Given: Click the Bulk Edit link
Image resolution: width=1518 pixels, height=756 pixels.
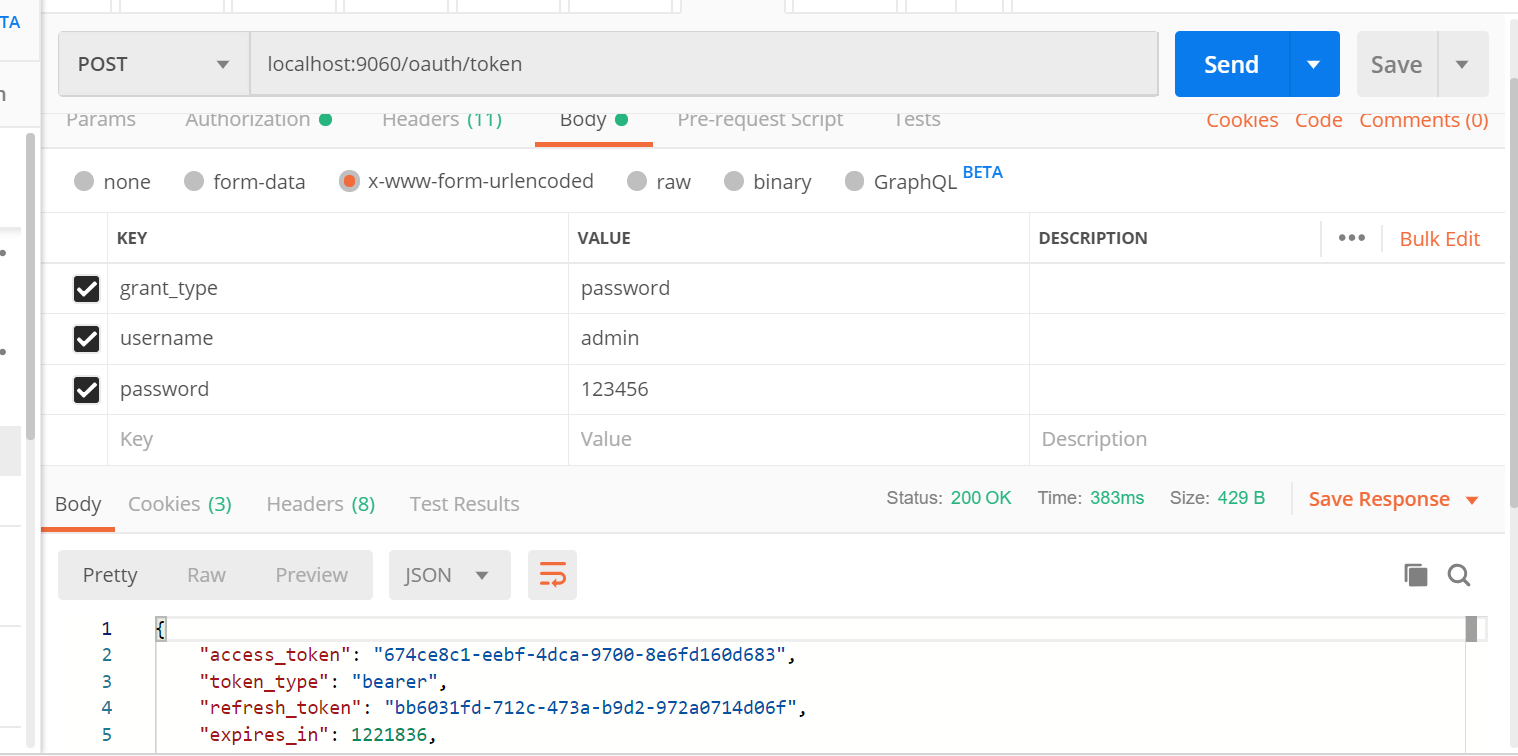Looking at the screenshot, I should [1440, 239].
